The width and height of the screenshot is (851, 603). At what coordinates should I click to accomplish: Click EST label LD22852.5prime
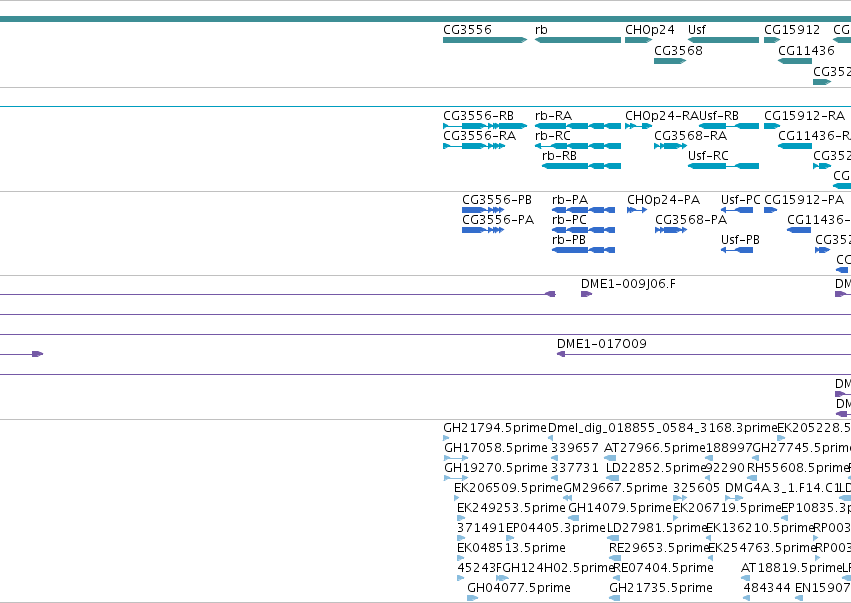tap(656, 468)
